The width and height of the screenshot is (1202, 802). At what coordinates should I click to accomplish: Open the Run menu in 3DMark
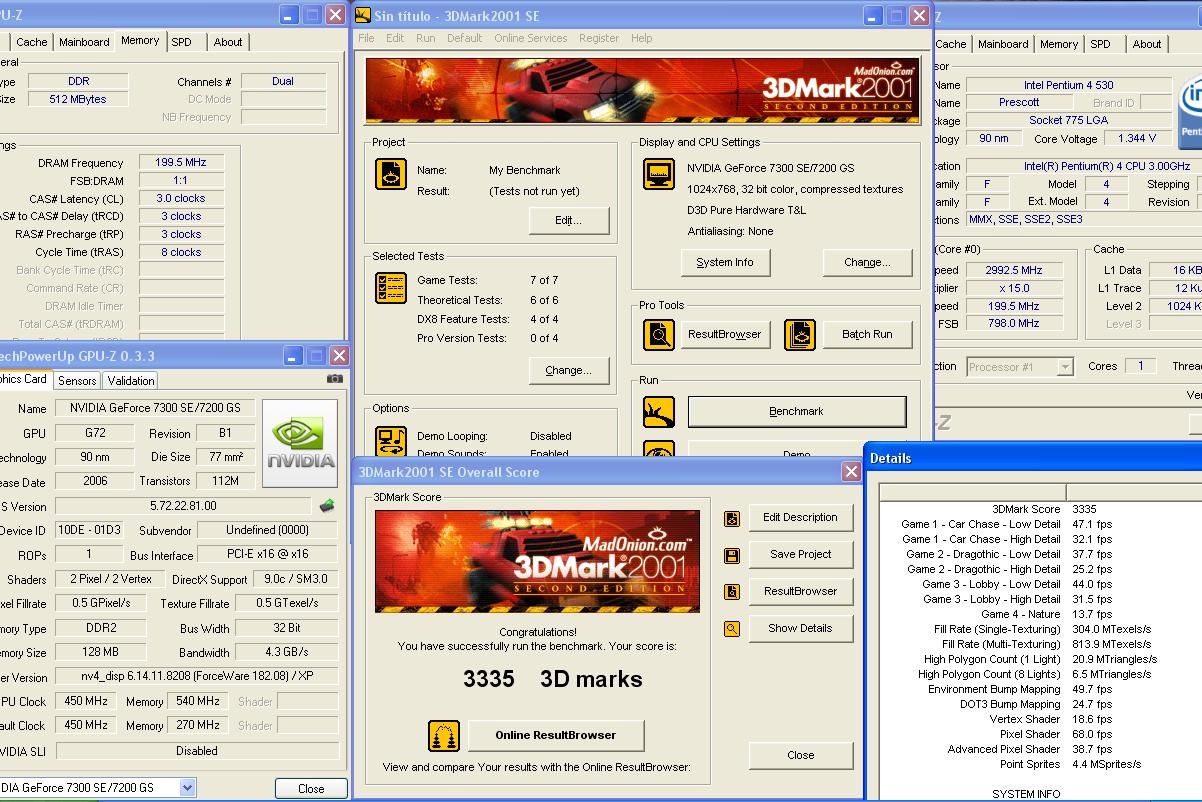426,38
